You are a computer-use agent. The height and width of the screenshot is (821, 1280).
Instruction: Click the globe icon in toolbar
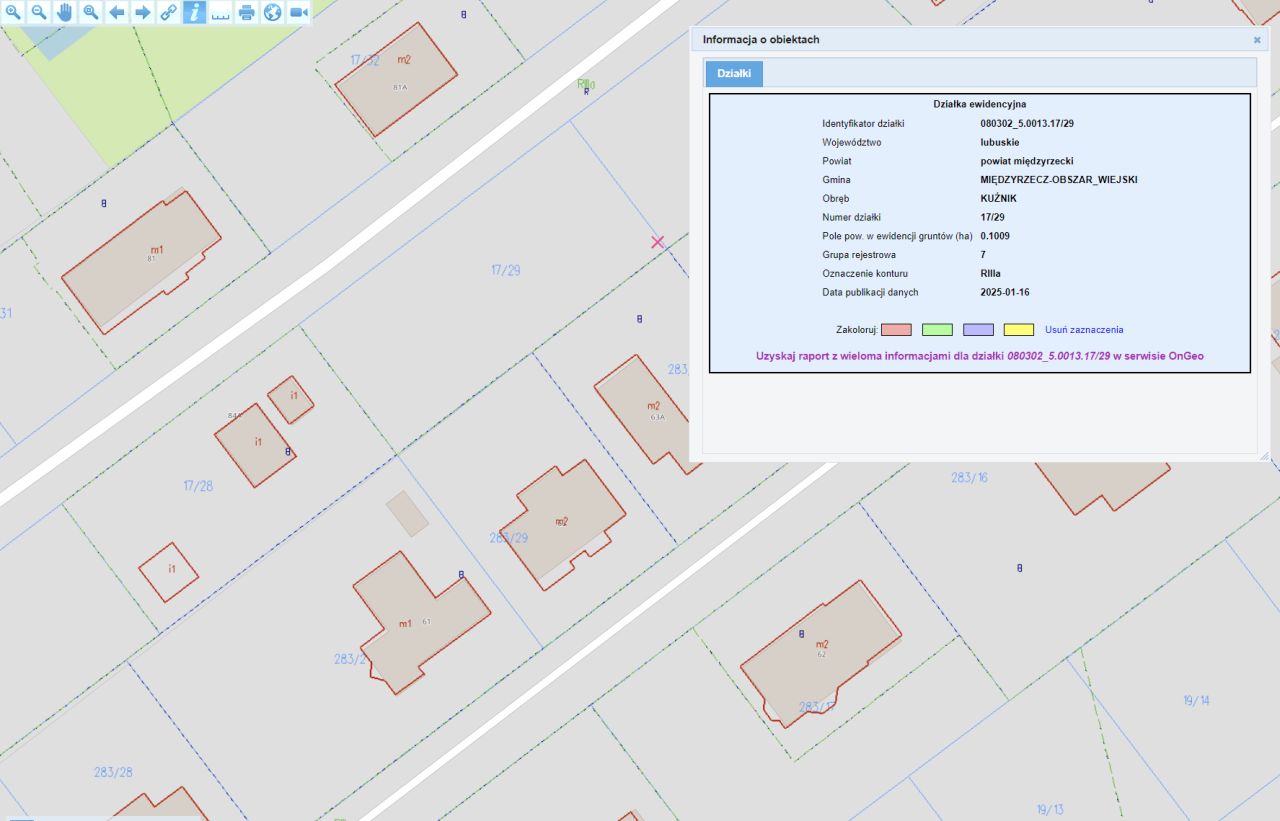[272, 12]
